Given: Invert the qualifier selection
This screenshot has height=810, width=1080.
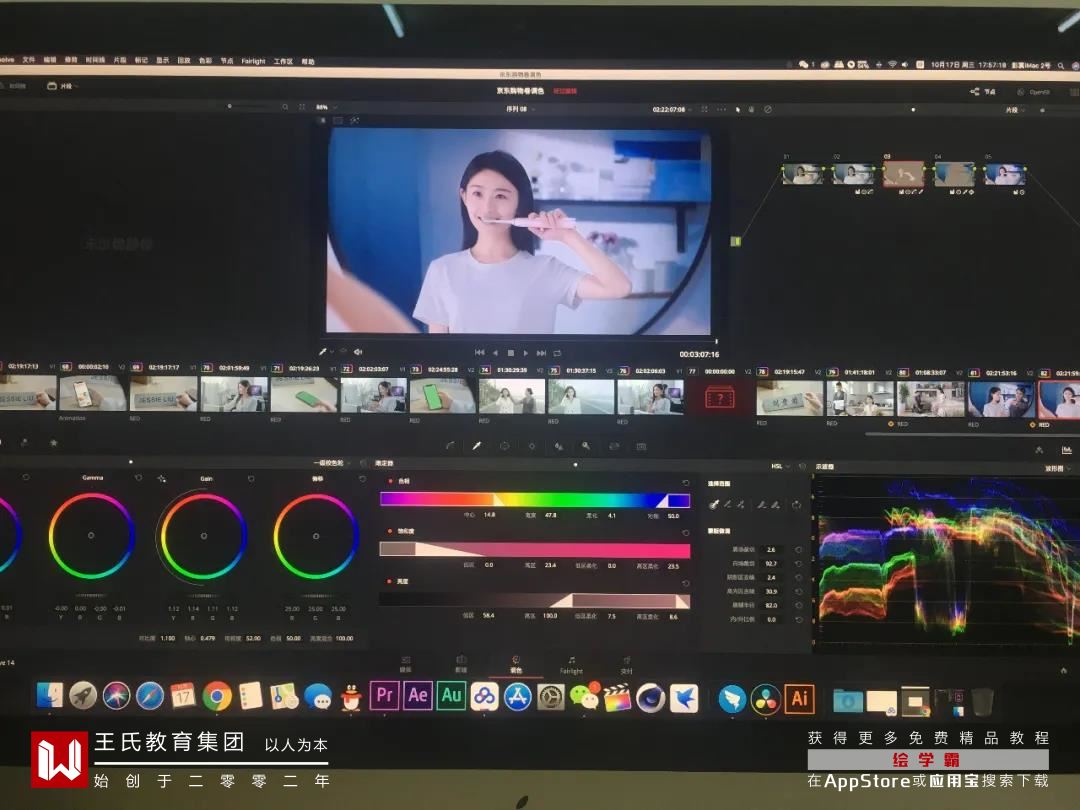Looking at the screenshot, I should tap(796, 504).
